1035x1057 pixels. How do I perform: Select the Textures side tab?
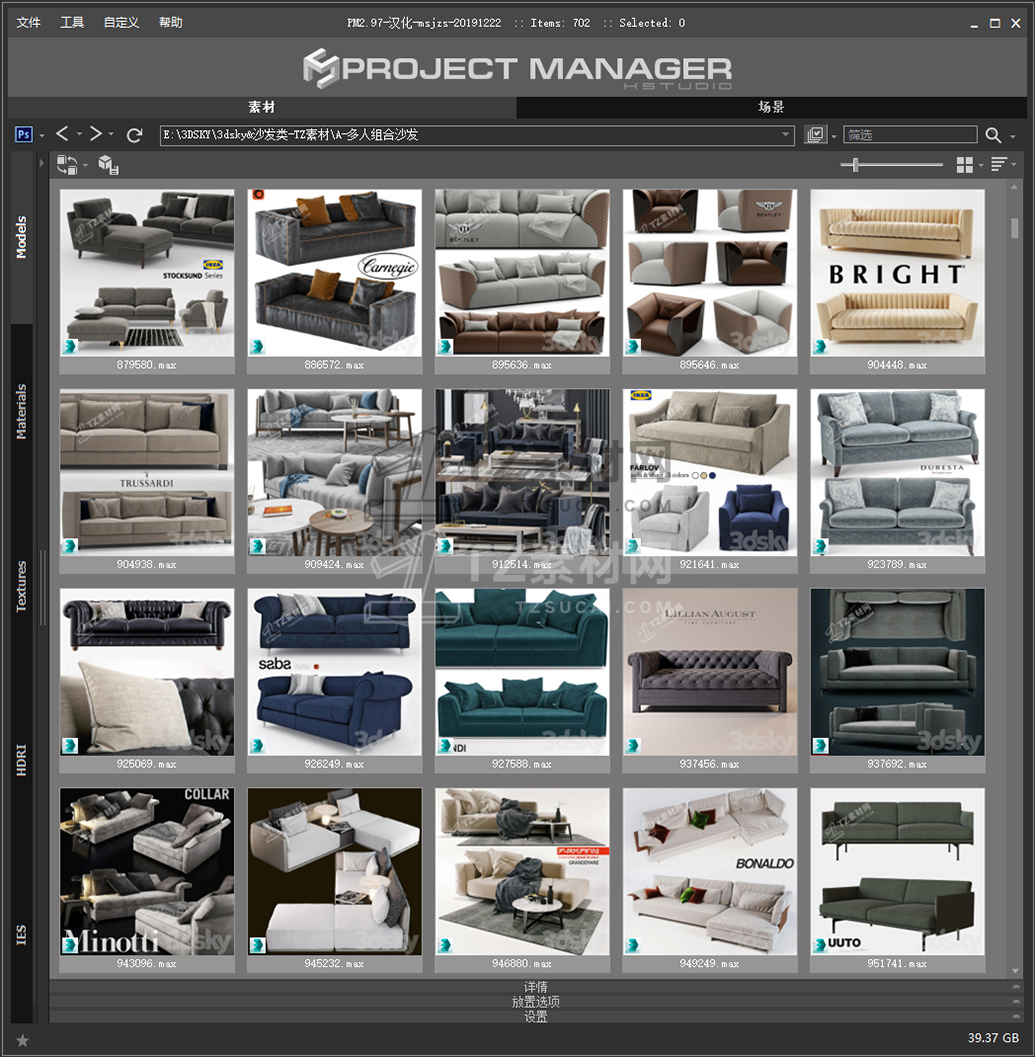point(22,586)
